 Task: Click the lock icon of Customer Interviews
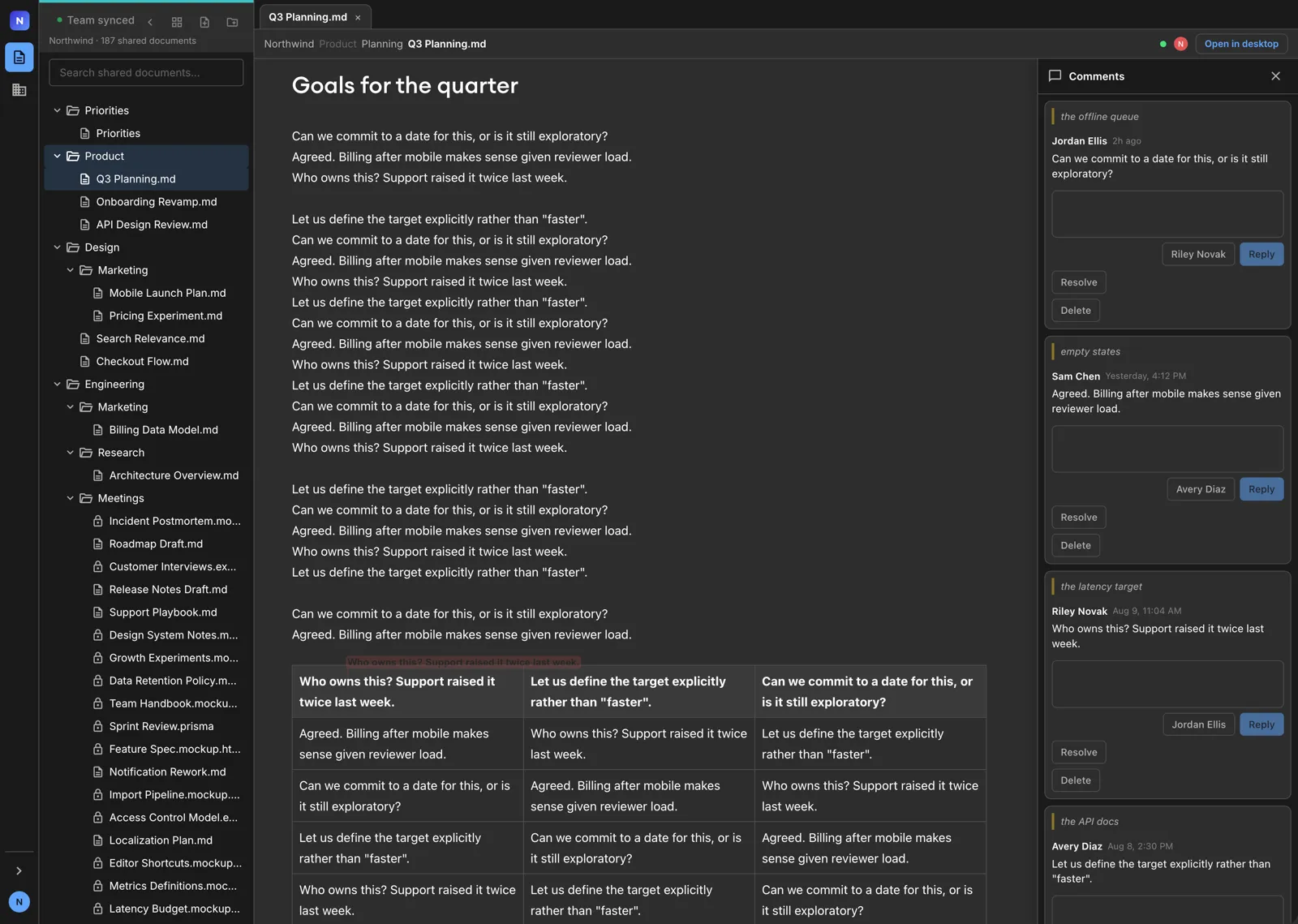[x=97, y=566]
